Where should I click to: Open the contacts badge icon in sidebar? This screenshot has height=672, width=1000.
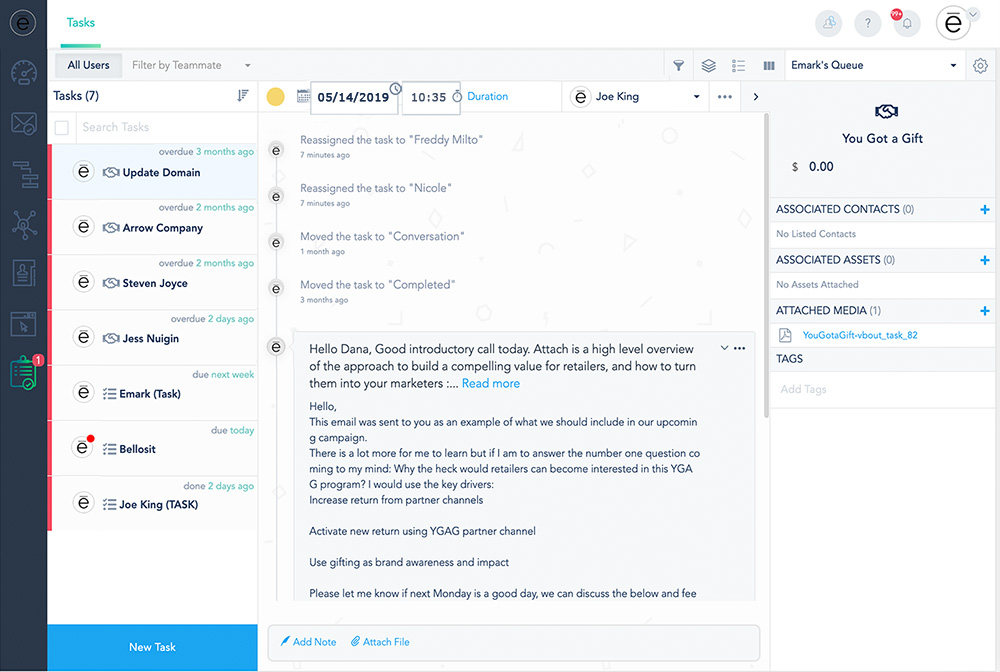coord(24,274)
